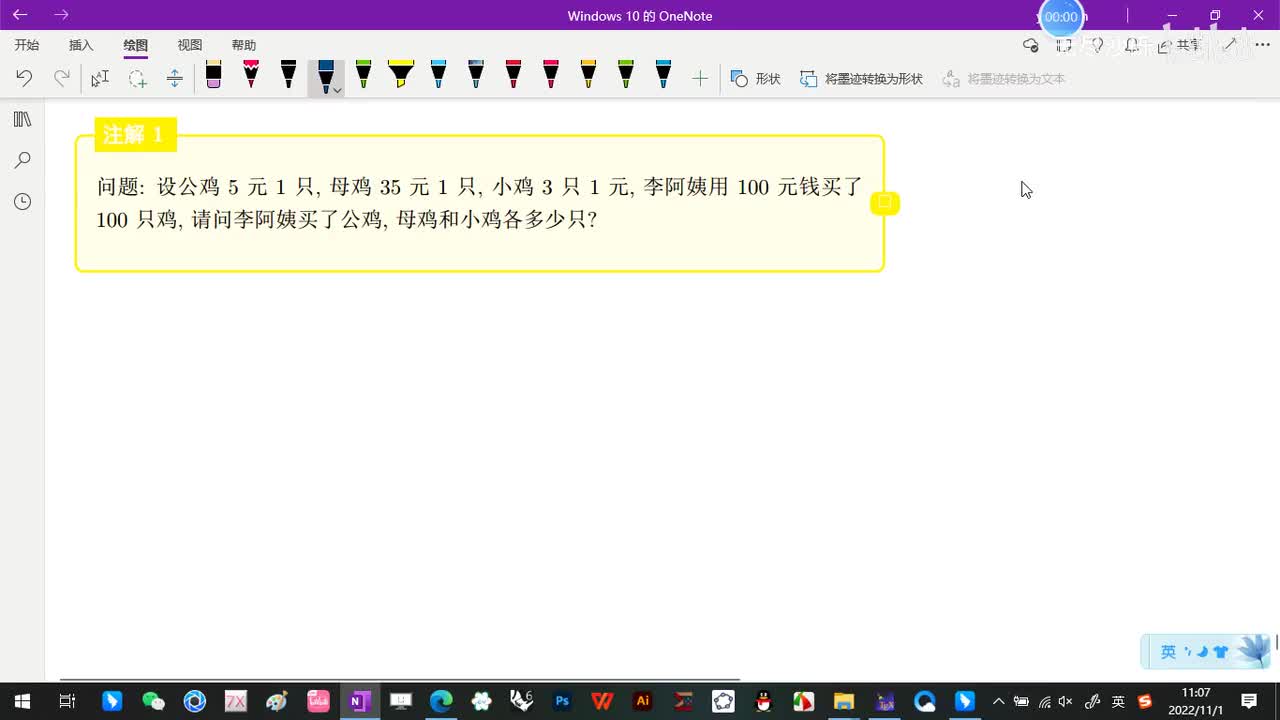Image resolution: width=1280 pixels, height=720 pixels.
Task: Select the yellow highlighter
Action: (x=401, y=75)
